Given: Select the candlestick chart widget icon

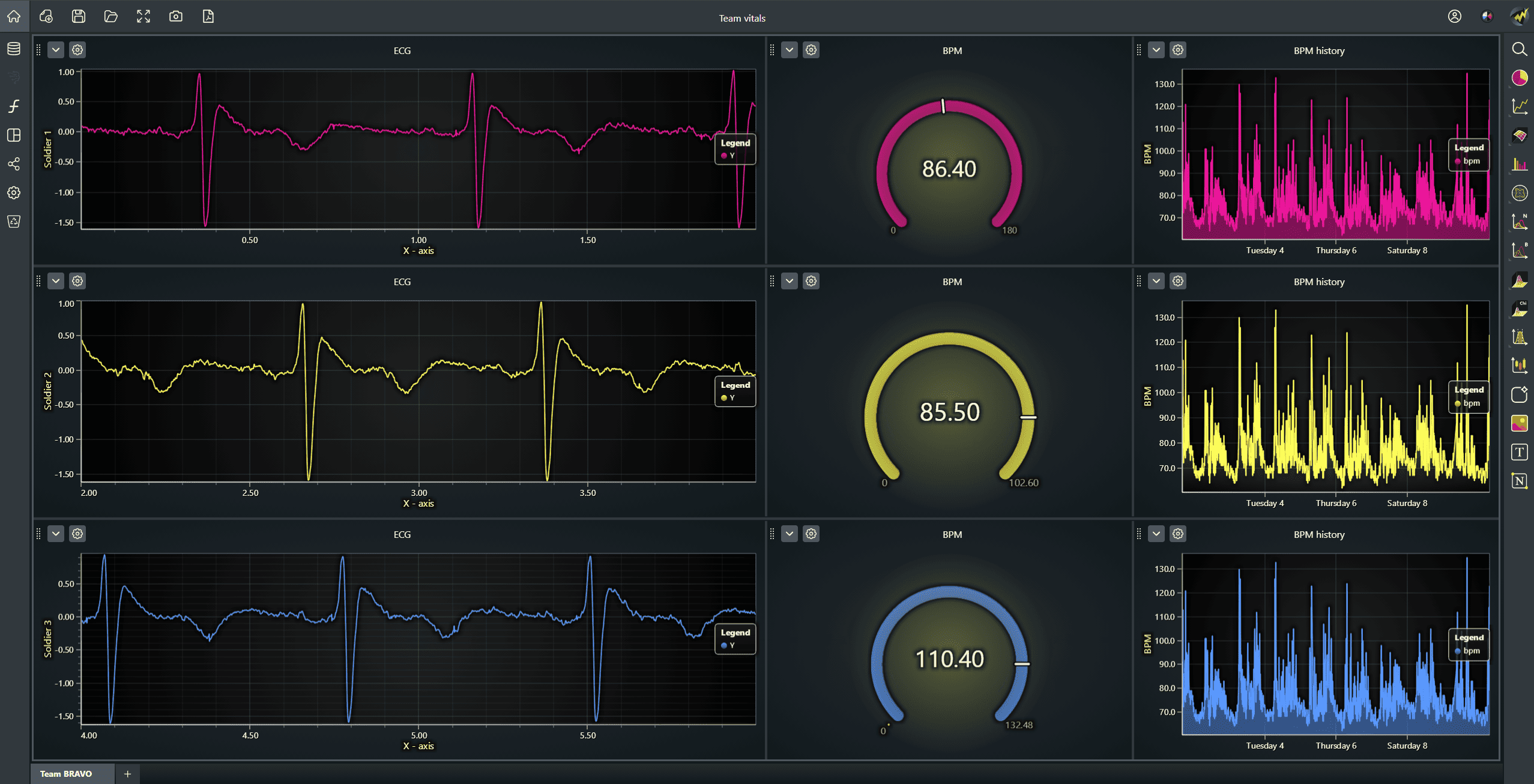Looking at the screenshot, I should [1519, 365].
